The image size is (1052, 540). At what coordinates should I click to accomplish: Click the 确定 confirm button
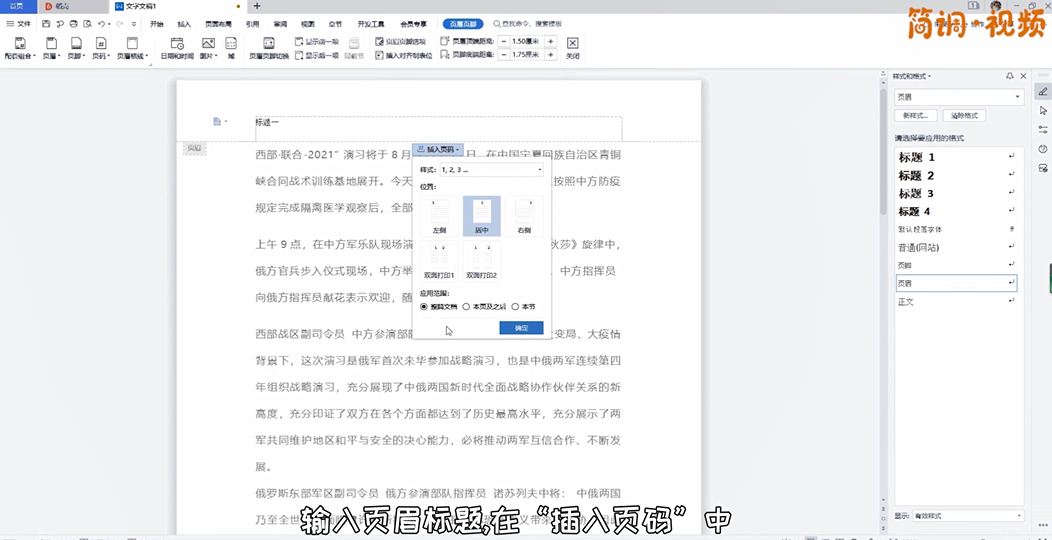[521, 328]
